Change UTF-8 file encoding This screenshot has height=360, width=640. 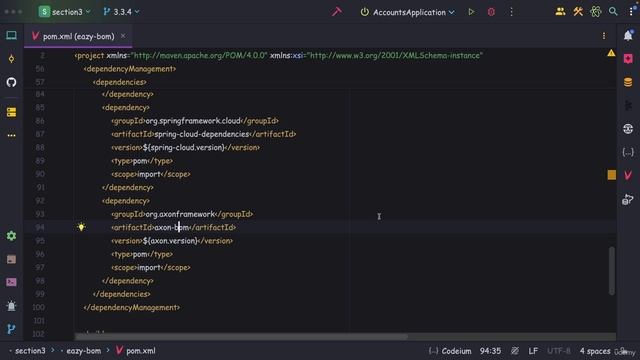[559, 351]
